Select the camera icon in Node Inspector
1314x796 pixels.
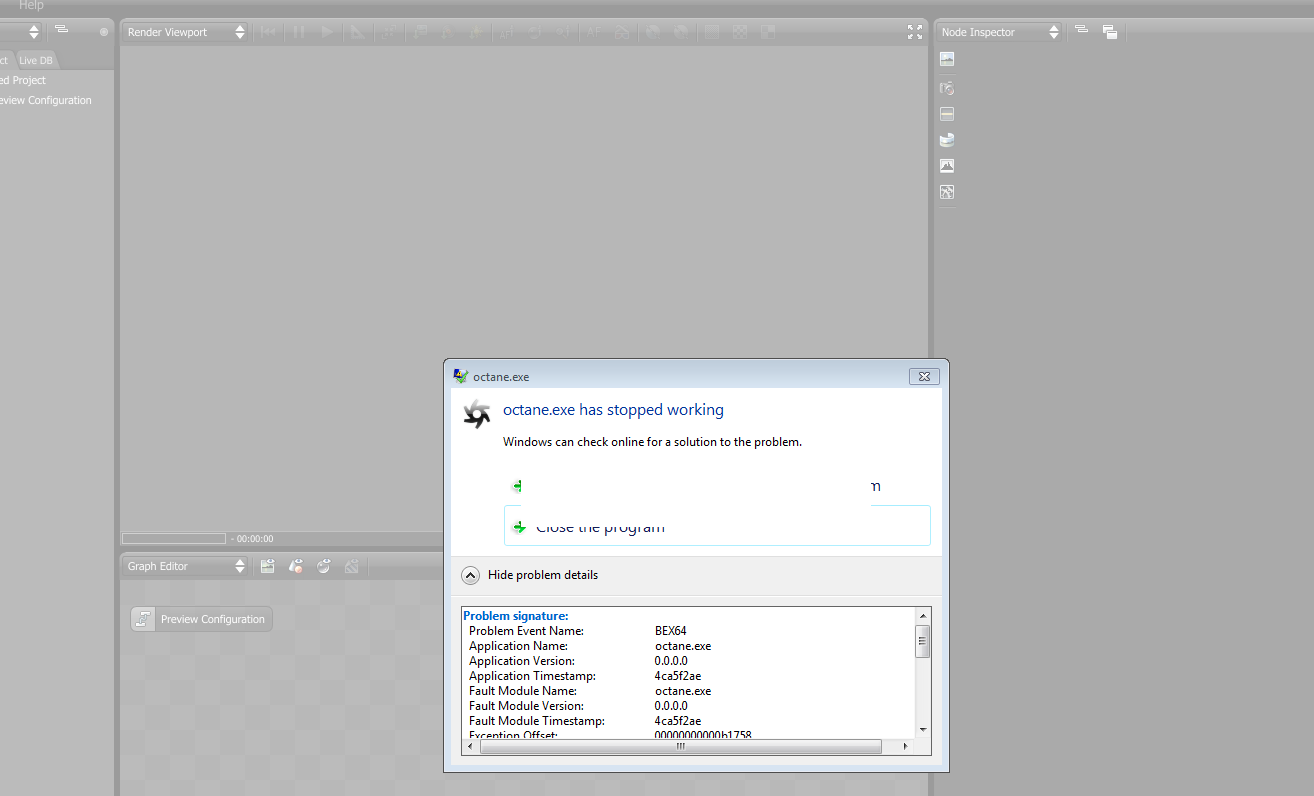947,88
